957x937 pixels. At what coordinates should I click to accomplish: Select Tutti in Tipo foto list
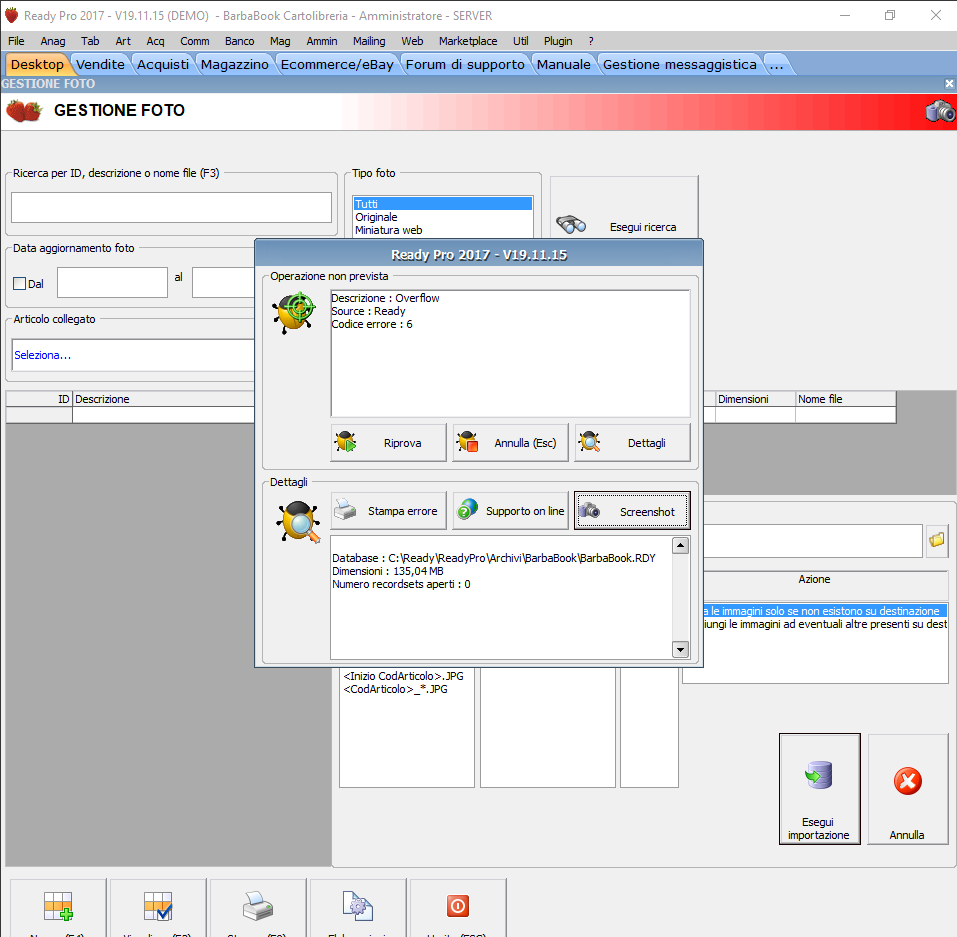tap(442, 204)
